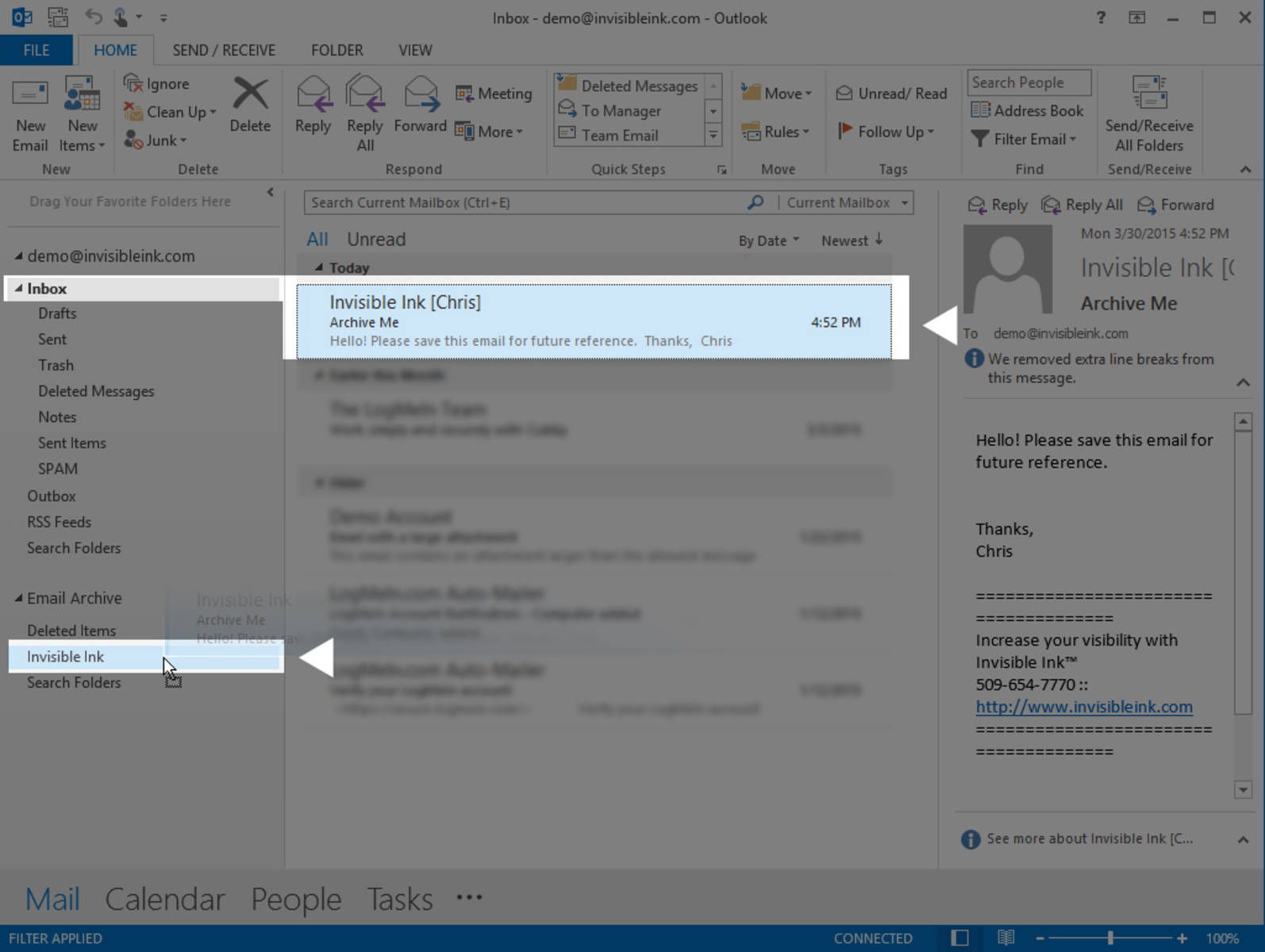The image size is (1265, 952).
Task: Click the Reply All ribbon icon
Action: tap(365, 94)
